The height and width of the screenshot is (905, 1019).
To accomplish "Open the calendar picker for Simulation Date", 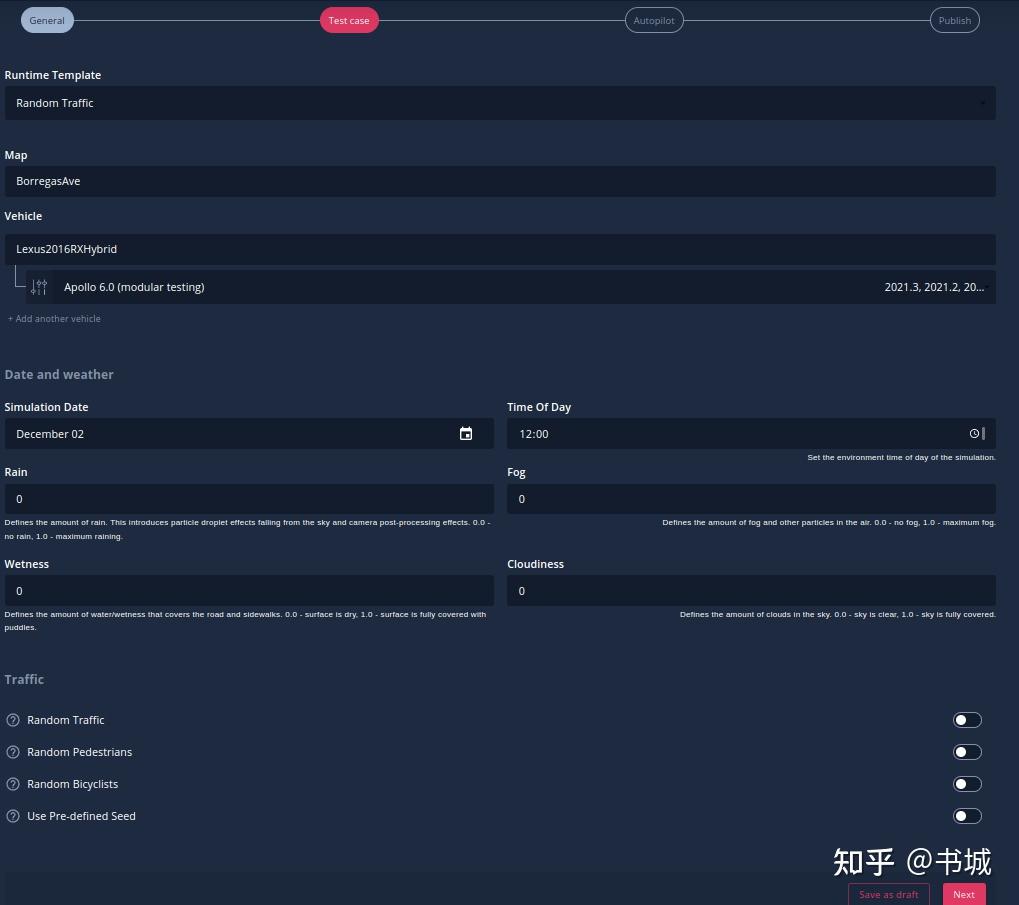I will (466, 433).
